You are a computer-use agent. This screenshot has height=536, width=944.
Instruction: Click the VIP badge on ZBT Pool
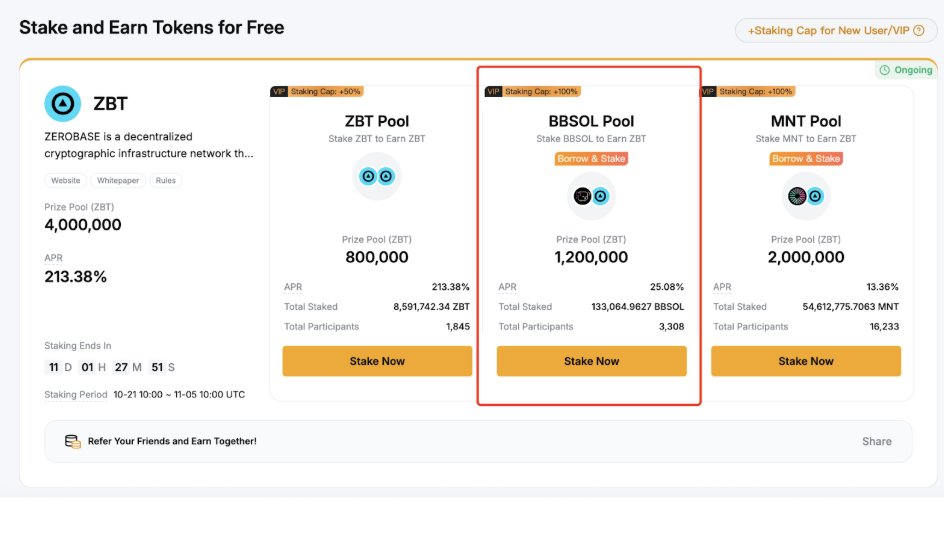[x=279, y=91]
